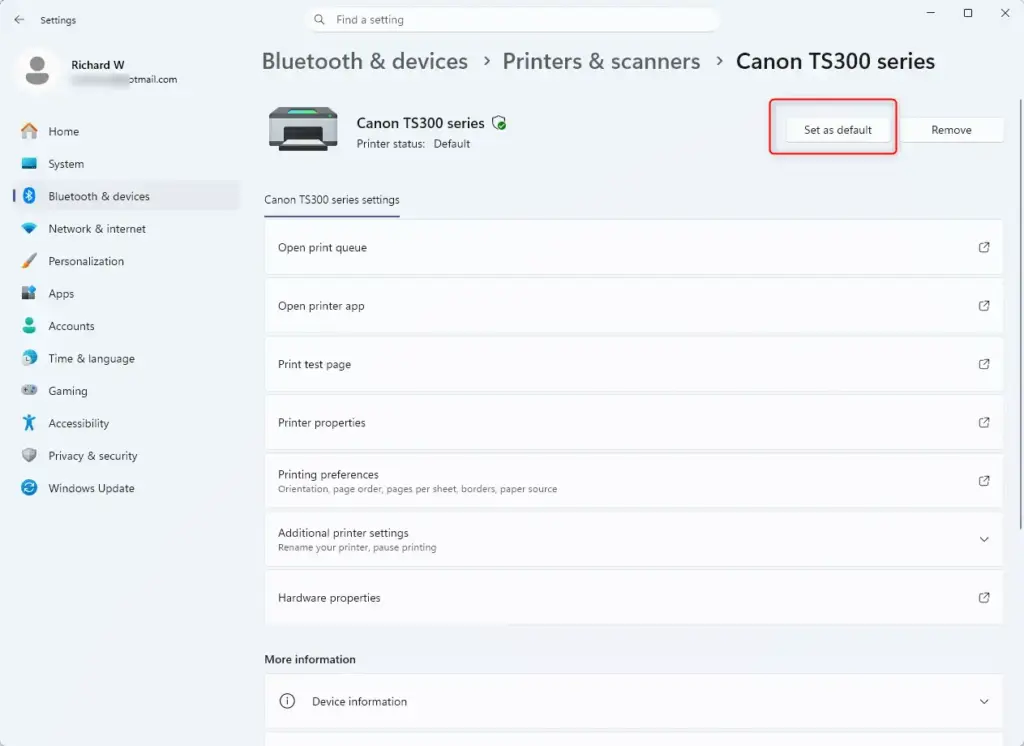Select Canon TS300 series settings tab

(x=332, y=200)
